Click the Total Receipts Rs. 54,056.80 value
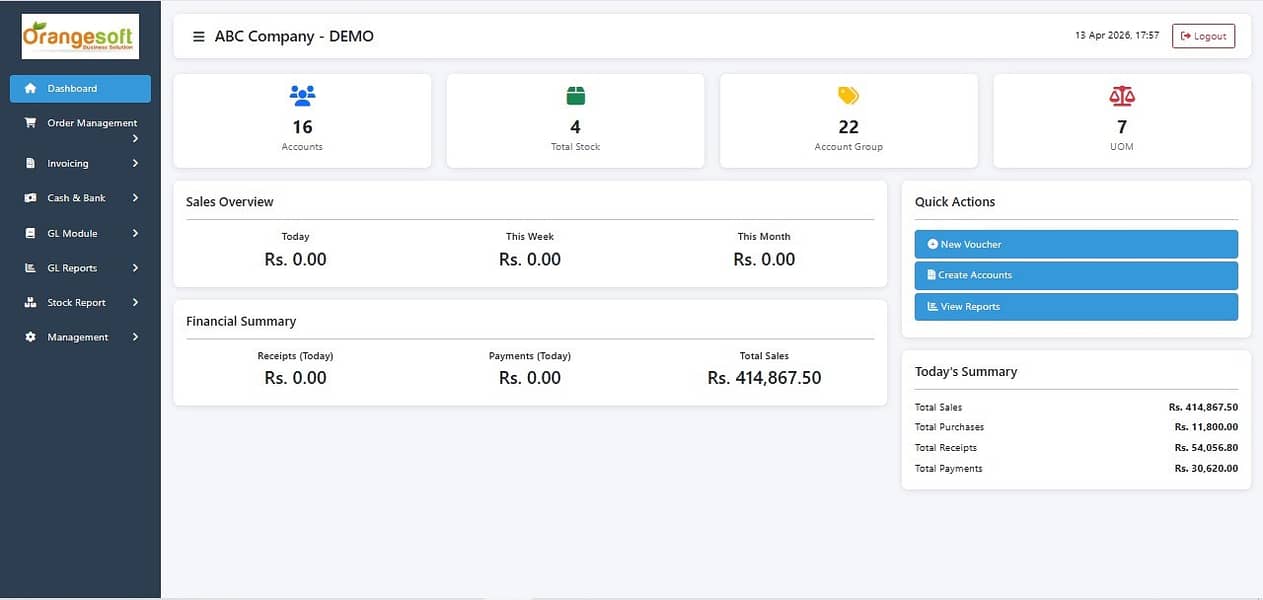The height and width of the screenshot is (600, 1263). [1206, 448]
